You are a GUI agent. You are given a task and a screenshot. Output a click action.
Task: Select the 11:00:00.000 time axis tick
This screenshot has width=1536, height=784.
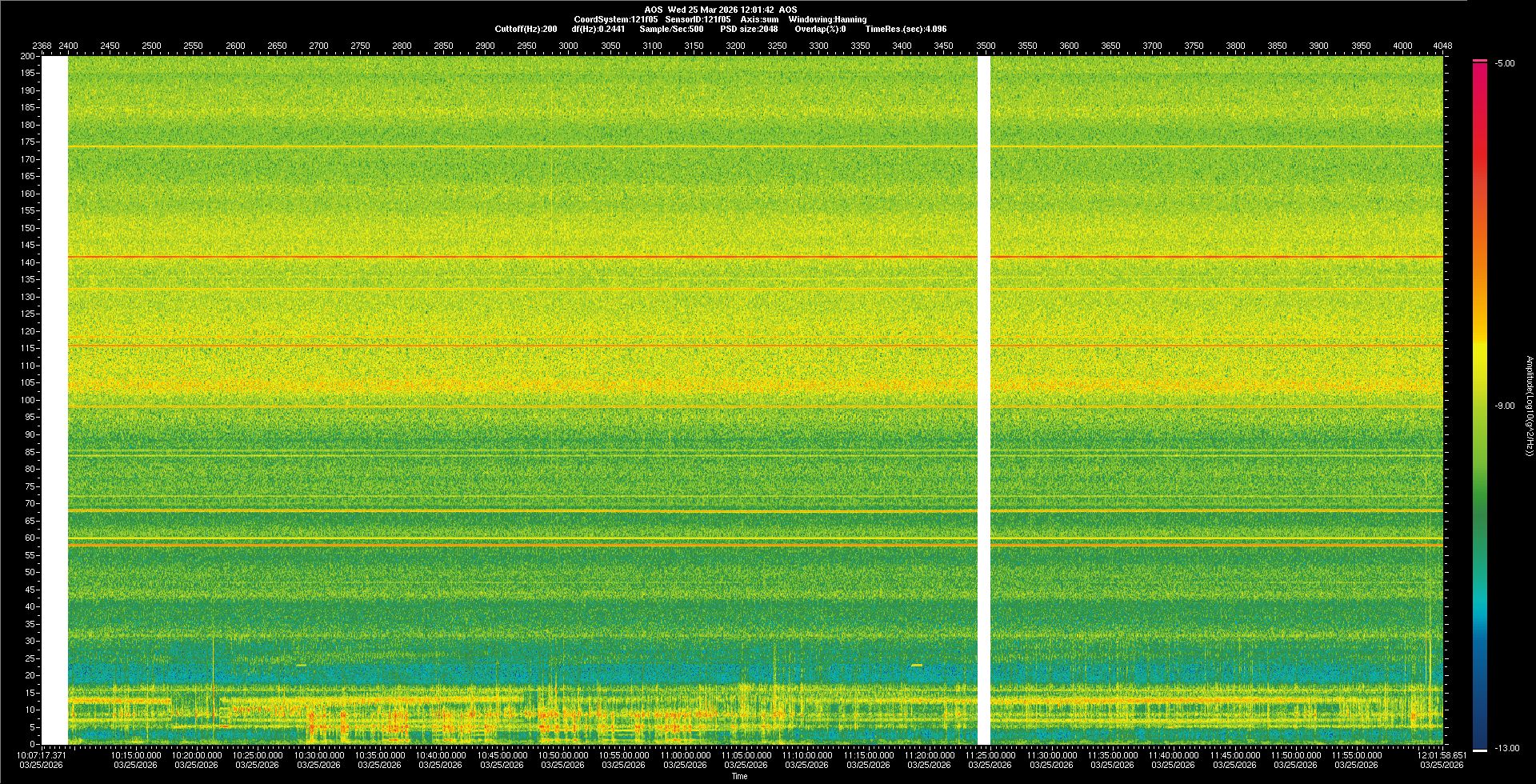(685, 755)
